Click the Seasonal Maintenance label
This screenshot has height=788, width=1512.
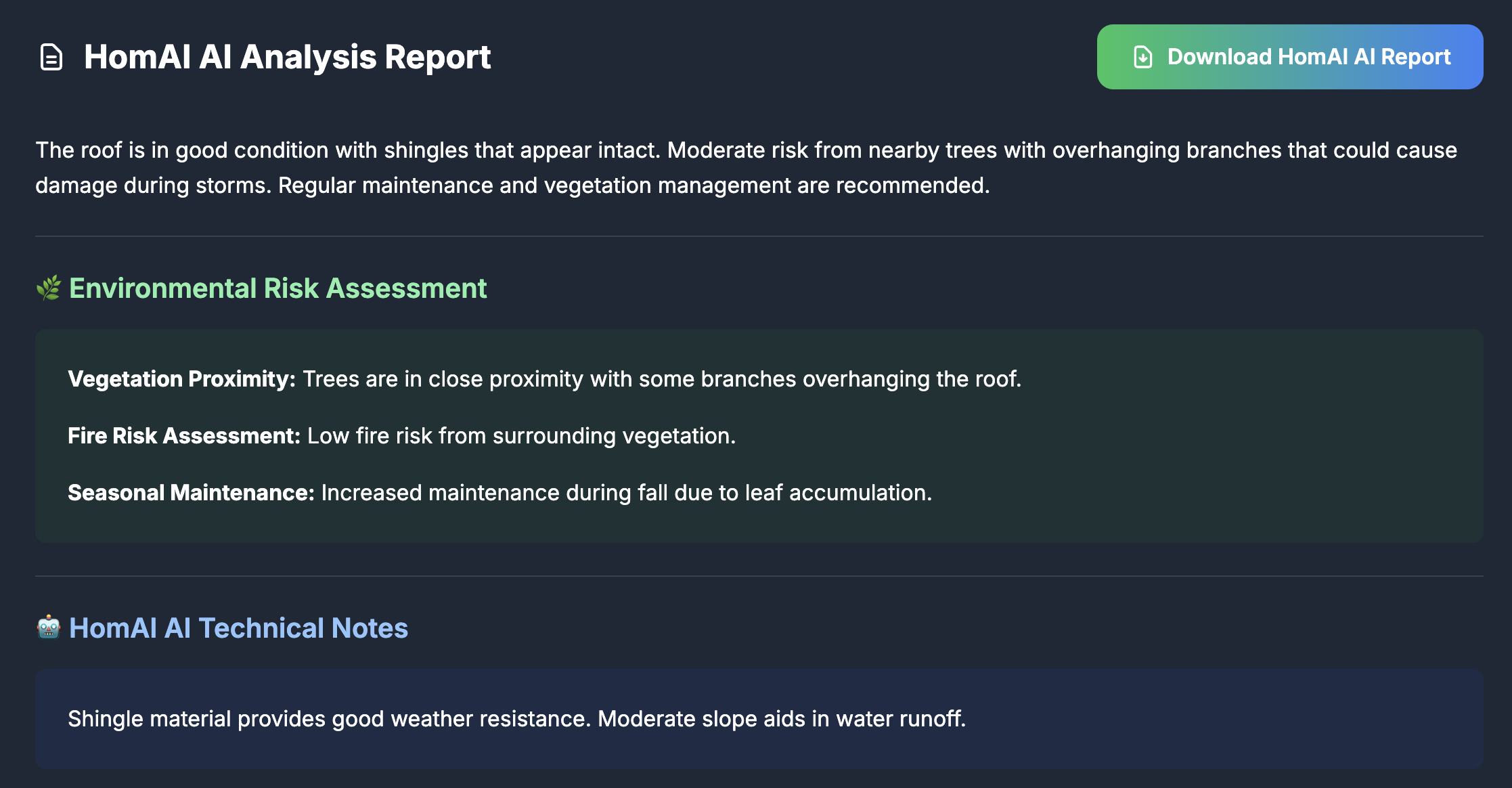click(191, 493)
